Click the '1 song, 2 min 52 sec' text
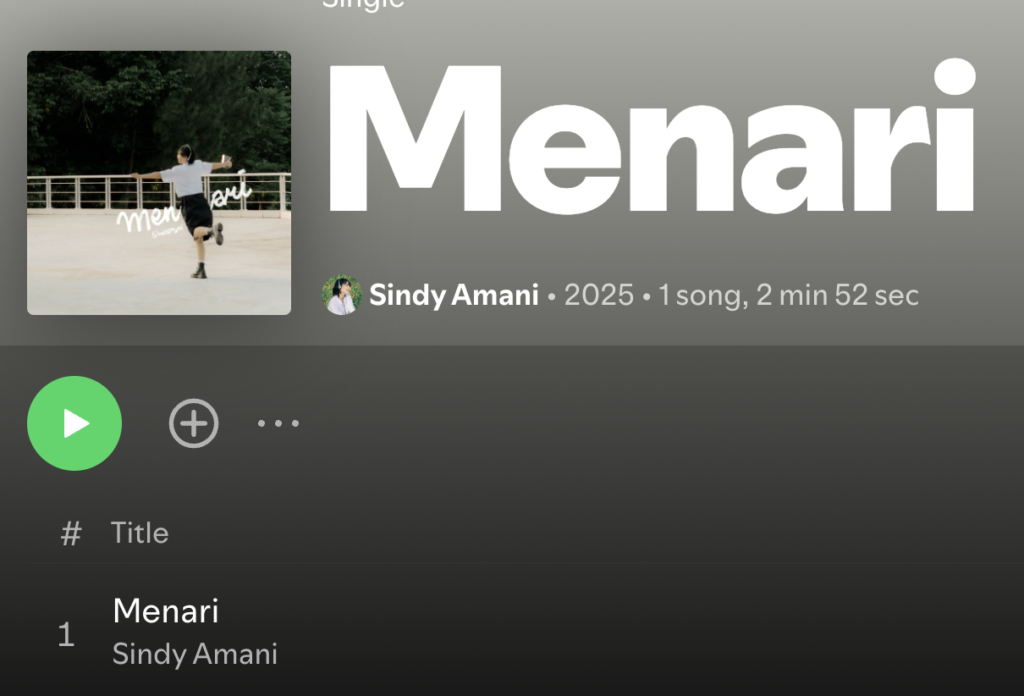1024x696 pixels. (788, 295)
